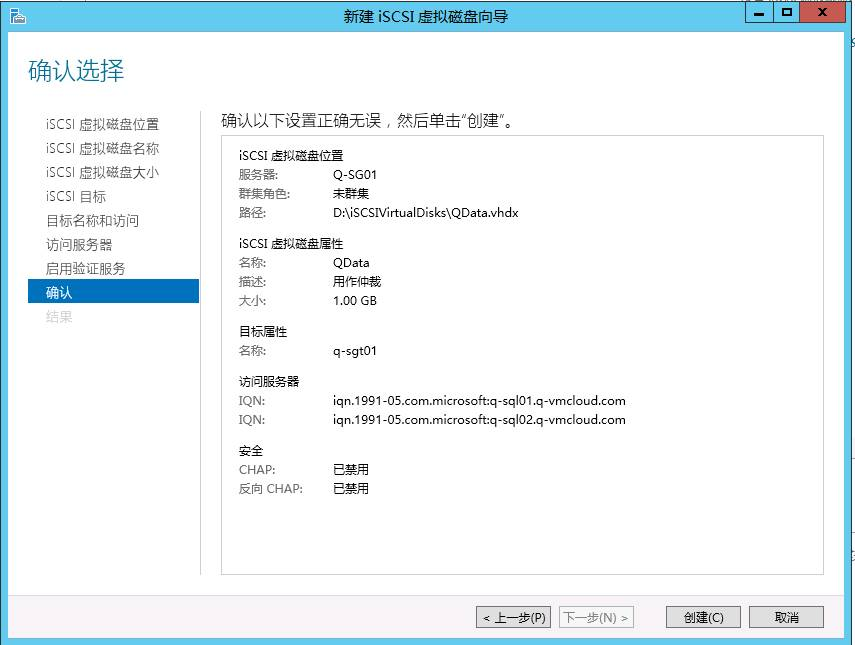Viewport: 855px width, 645px height.
Task: Select the 启用验证服务 step
Action: (86, 268)
